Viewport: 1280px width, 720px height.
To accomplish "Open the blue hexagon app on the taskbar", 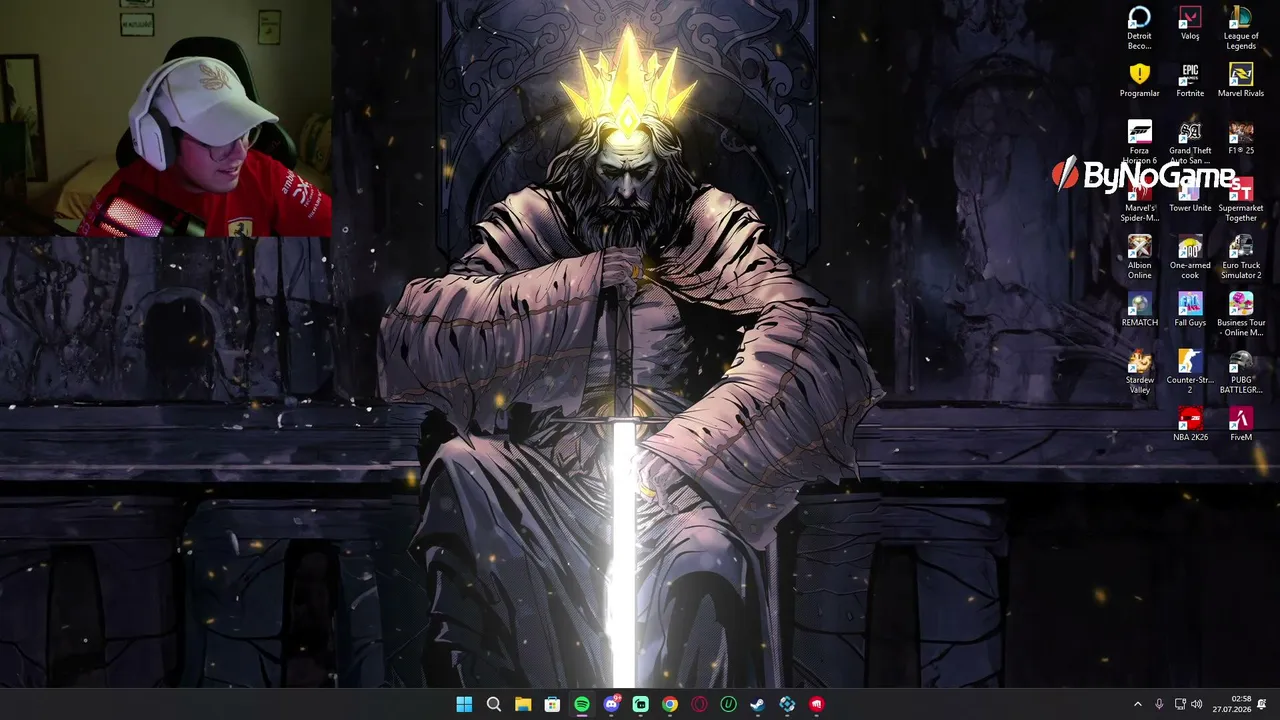I will tap(787, 704).
